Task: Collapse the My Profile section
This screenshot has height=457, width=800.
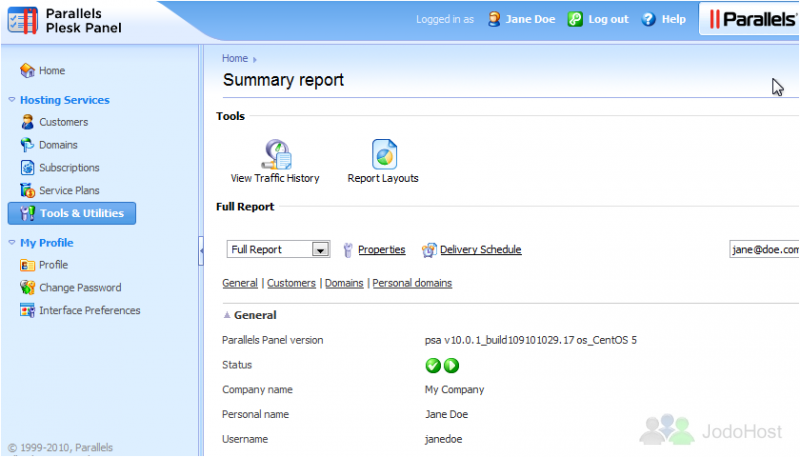Action: [12, 243]
